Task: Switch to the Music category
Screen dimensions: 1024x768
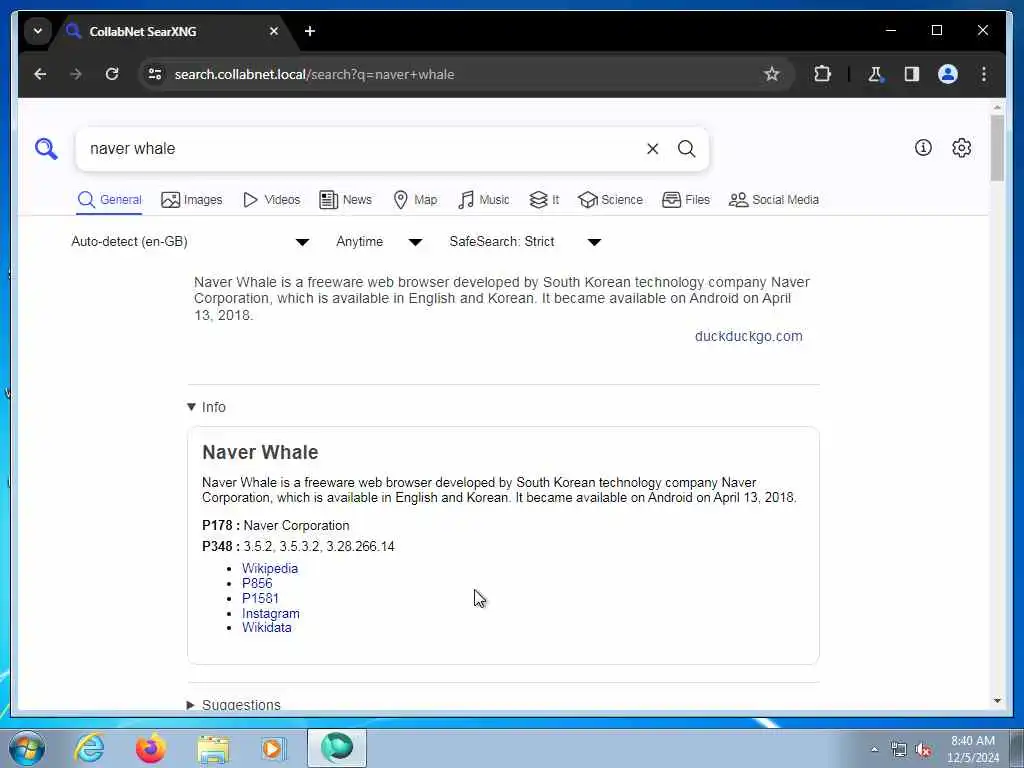Action: point(483,200)
